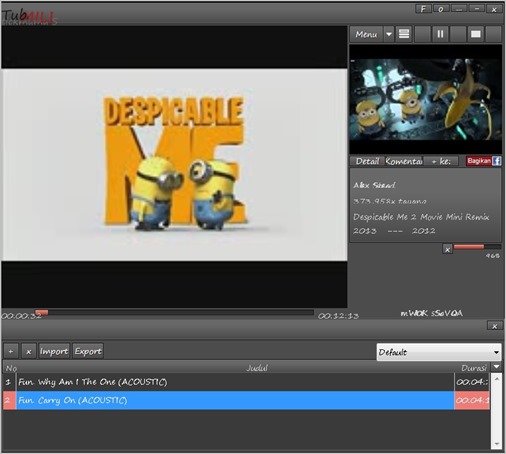Click the '+ ke:' add-to button
The width and height of the screenshot is (506, 454).
[441, 161]
